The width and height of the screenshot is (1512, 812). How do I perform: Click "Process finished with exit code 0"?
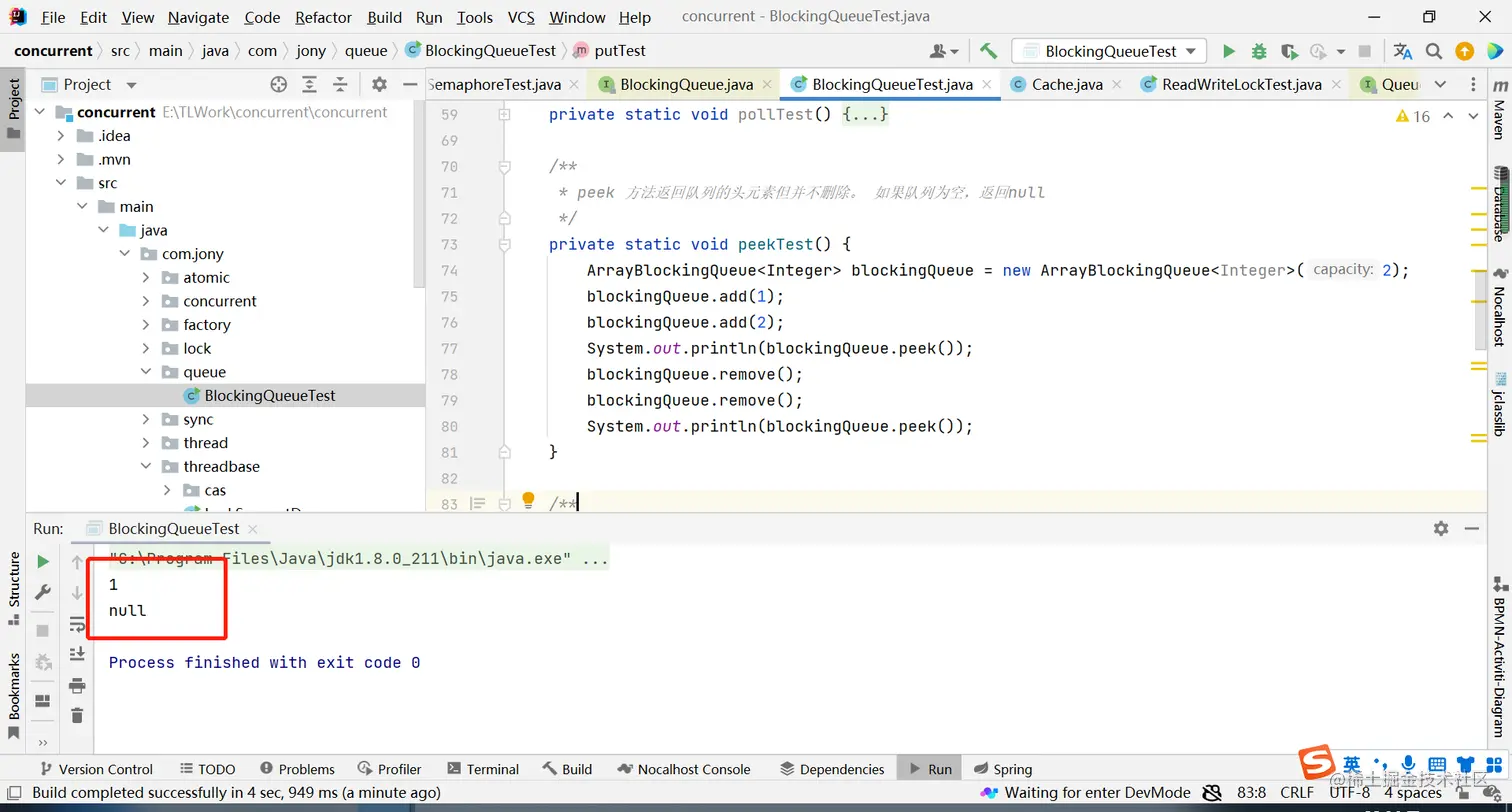(x=264, y=663)
